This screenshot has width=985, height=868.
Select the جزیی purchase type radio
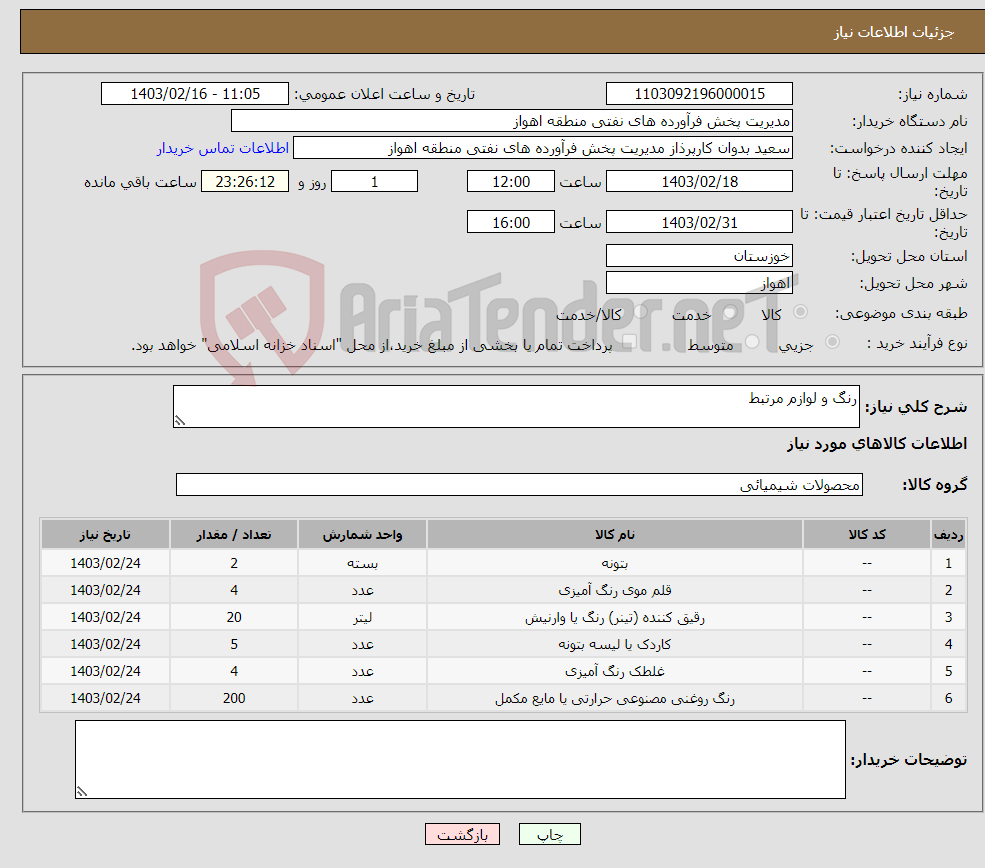point(832,342)
